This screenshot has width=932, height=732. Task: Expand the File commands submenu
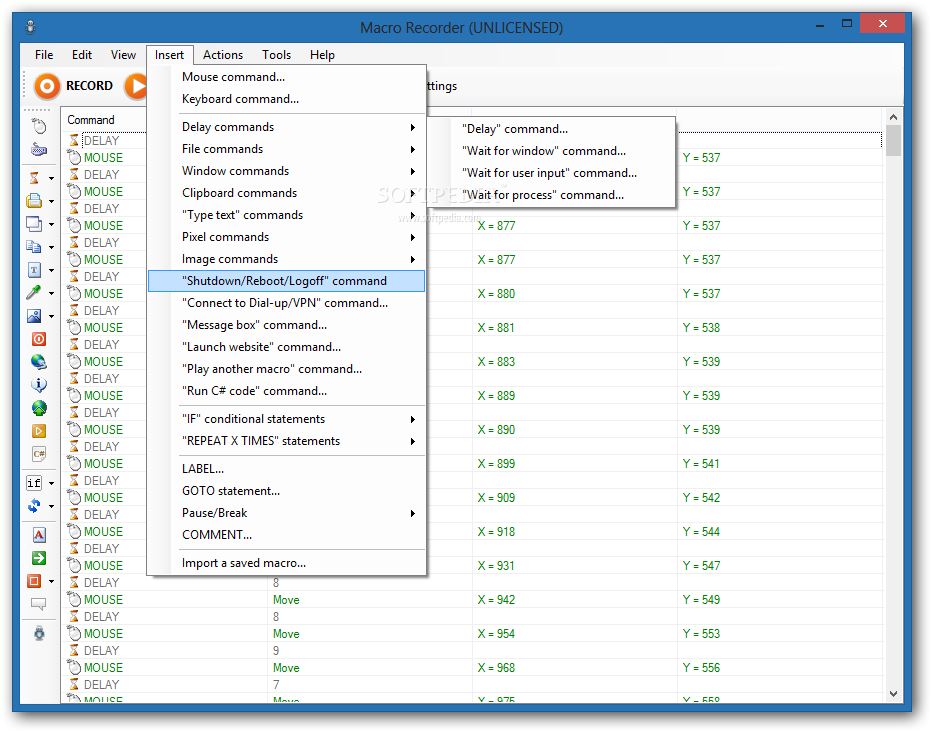coord(286,149)
